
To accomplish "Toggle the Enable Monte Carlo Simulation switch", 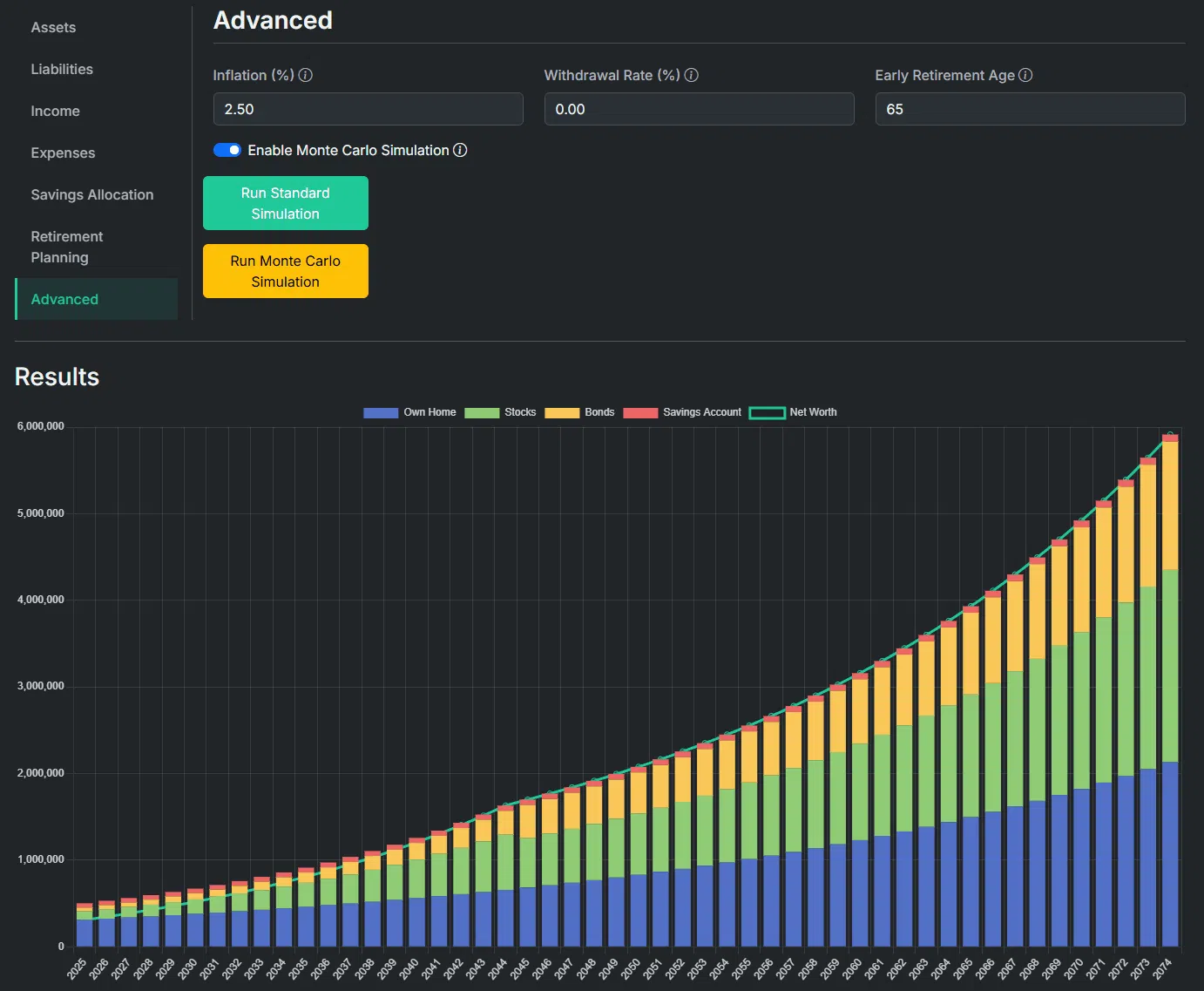I will click(227, 150).
